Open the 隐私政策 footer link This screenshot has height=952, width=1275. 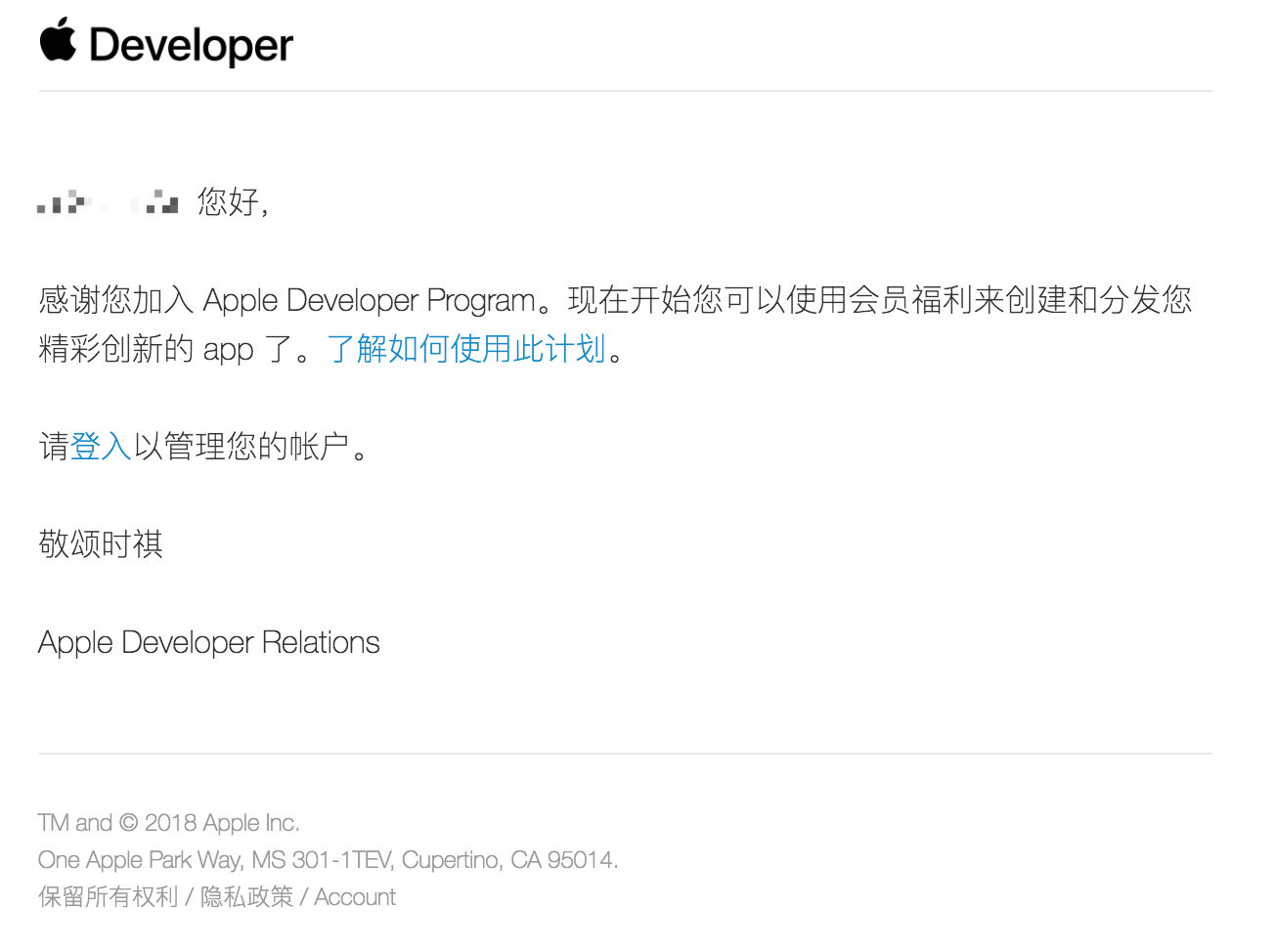pos(246,897)
